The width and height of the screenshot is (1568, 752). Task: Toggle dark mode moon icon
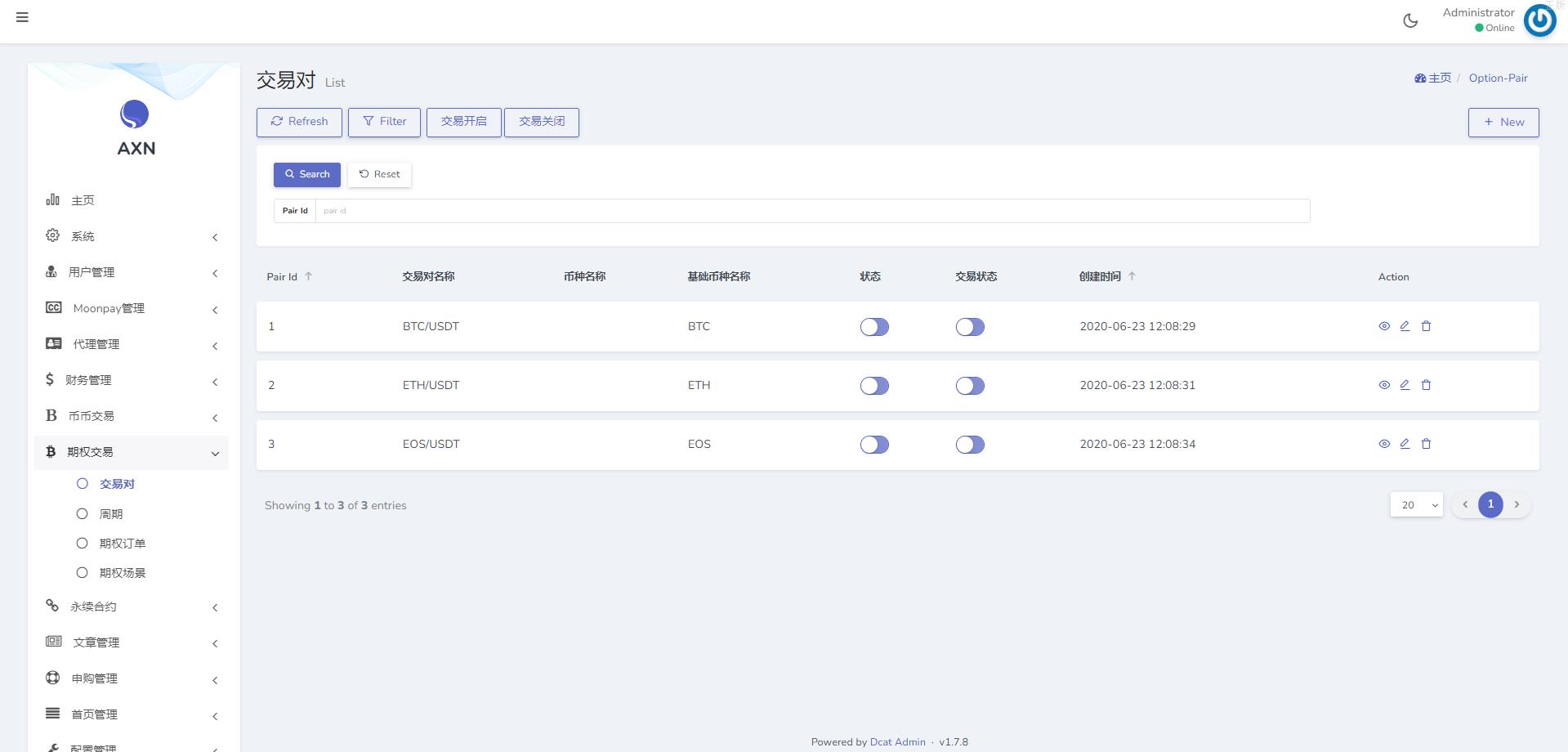[x=1410, y=20]
